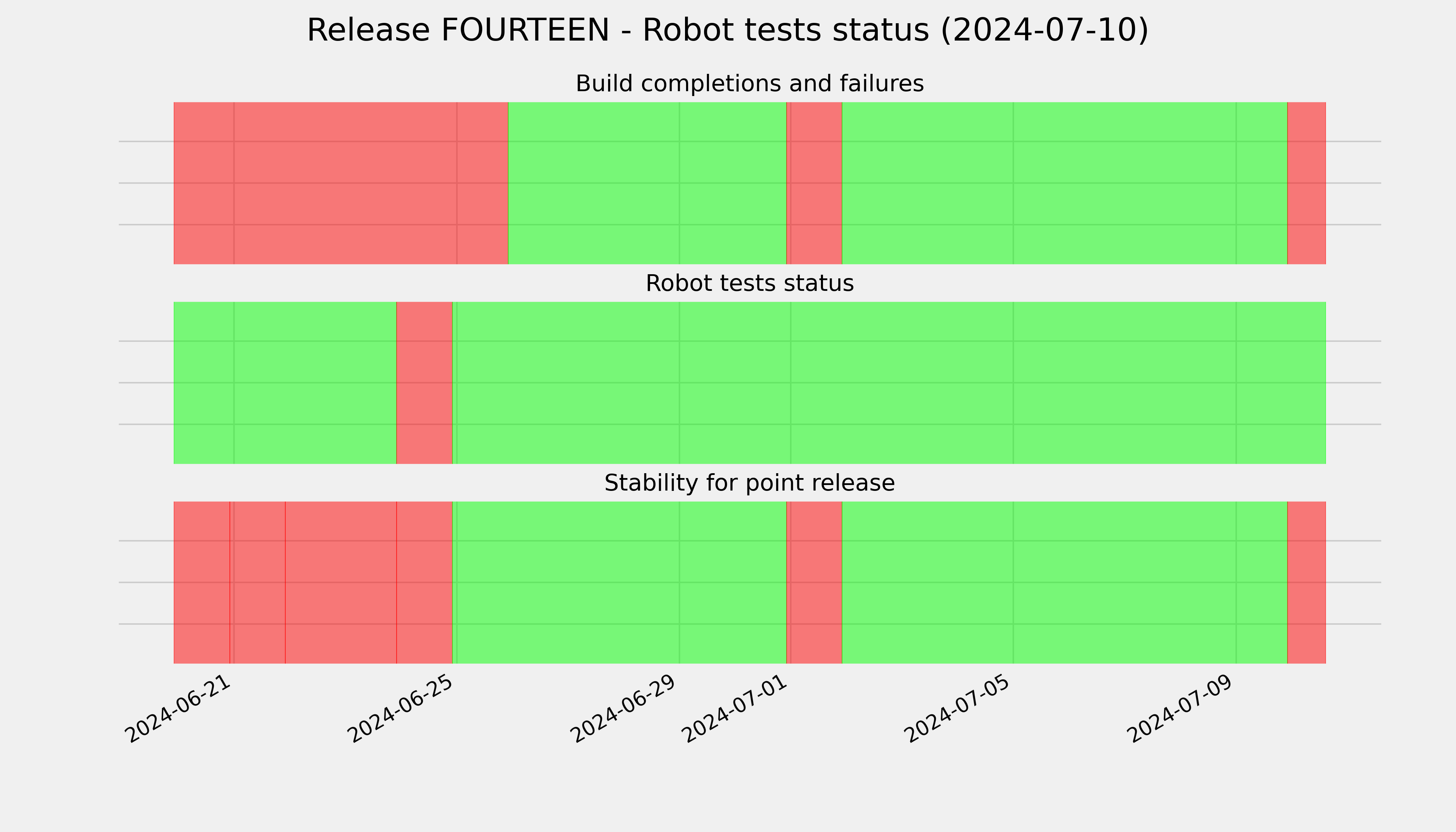The image size is (1456, 832).
Task: Click the narrow red block near 07-01 in Stability chart
Action: coord(814,582)
